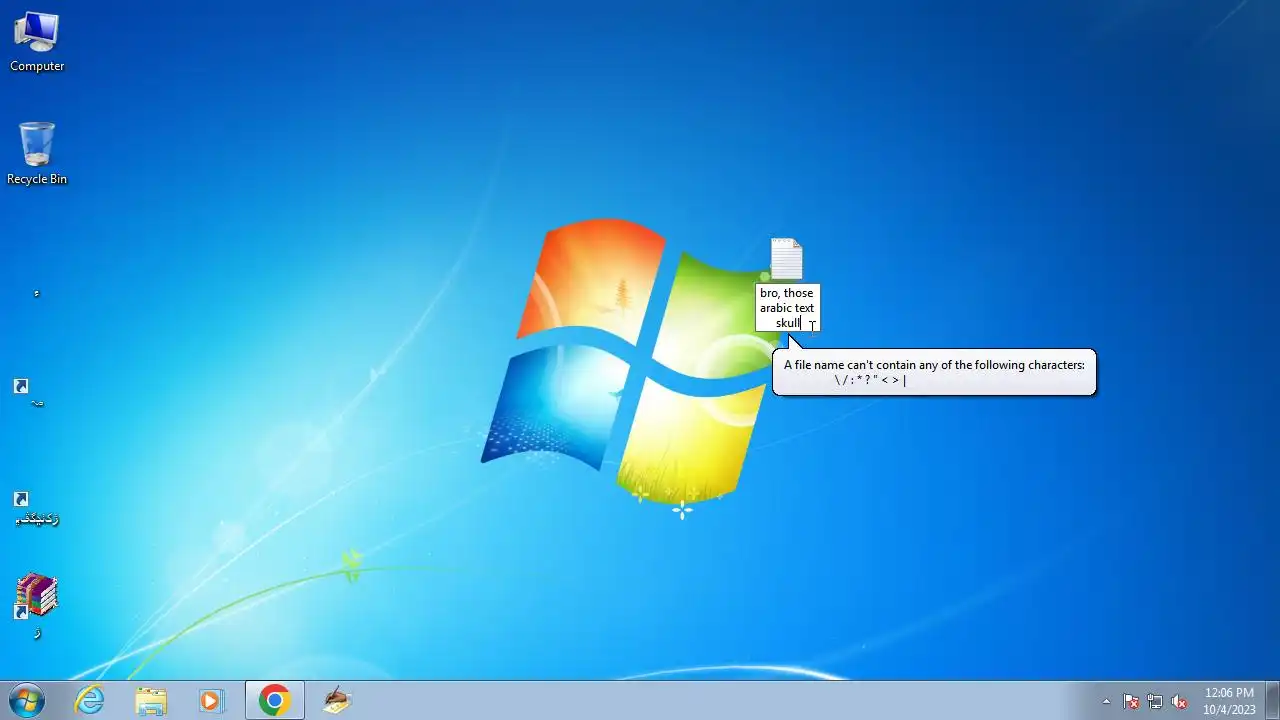This screenshot has width=1280, height=720.
Task: Select the text document file icon
Action: tap(786, 259)
